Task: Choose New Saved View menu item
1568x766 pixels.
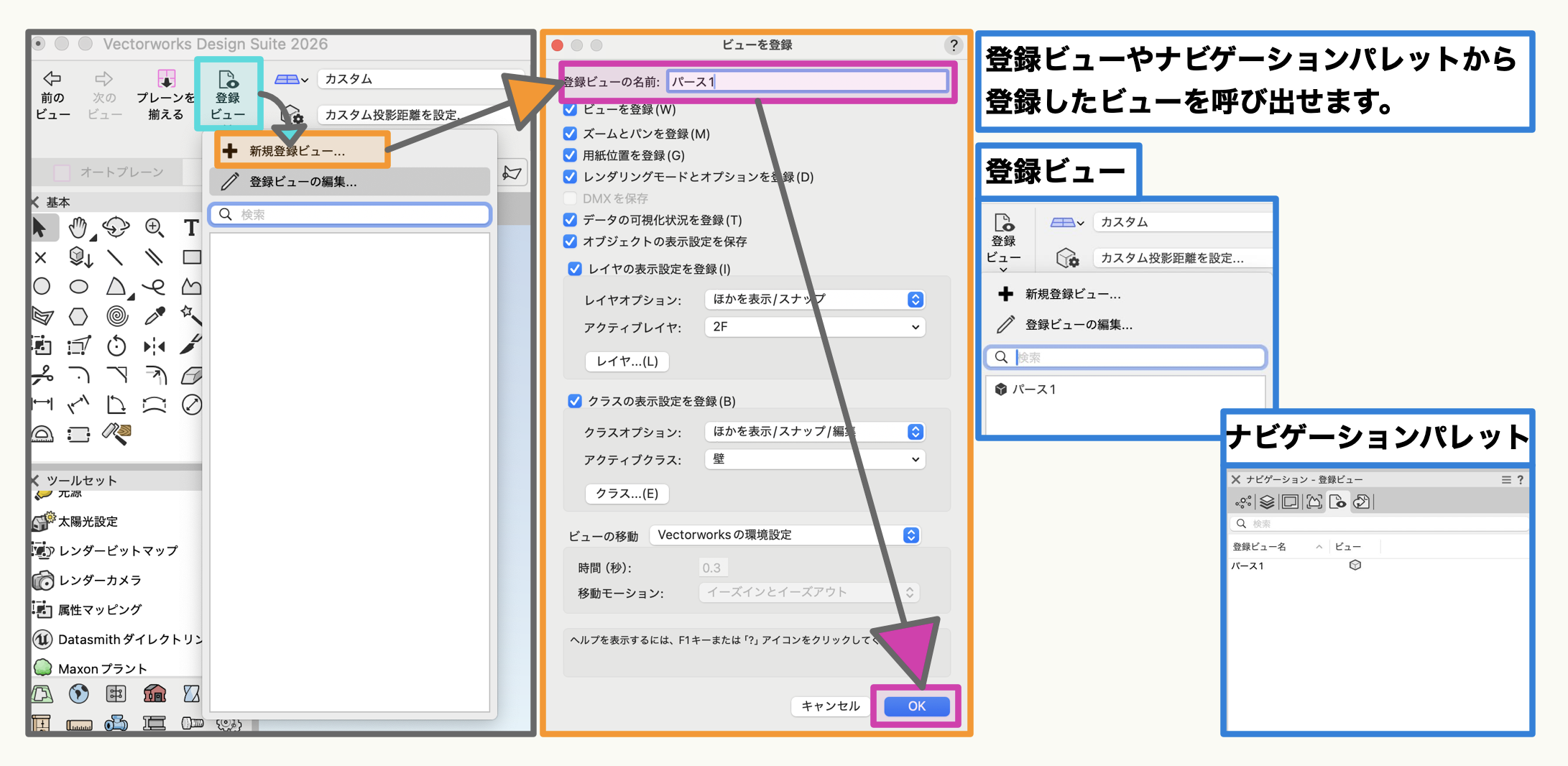Action: pos(298,151)
